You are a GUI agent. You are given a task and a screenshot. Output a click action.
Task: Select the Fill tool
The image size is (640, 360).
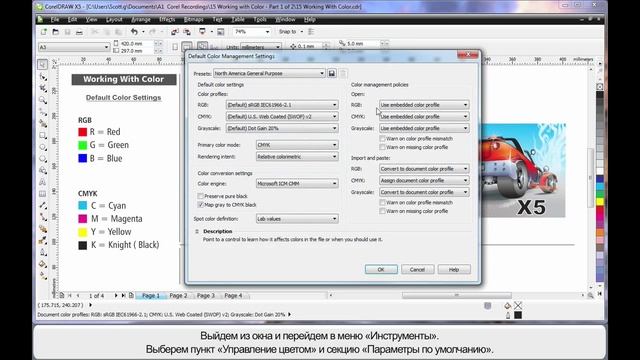(x=42, y=264)
